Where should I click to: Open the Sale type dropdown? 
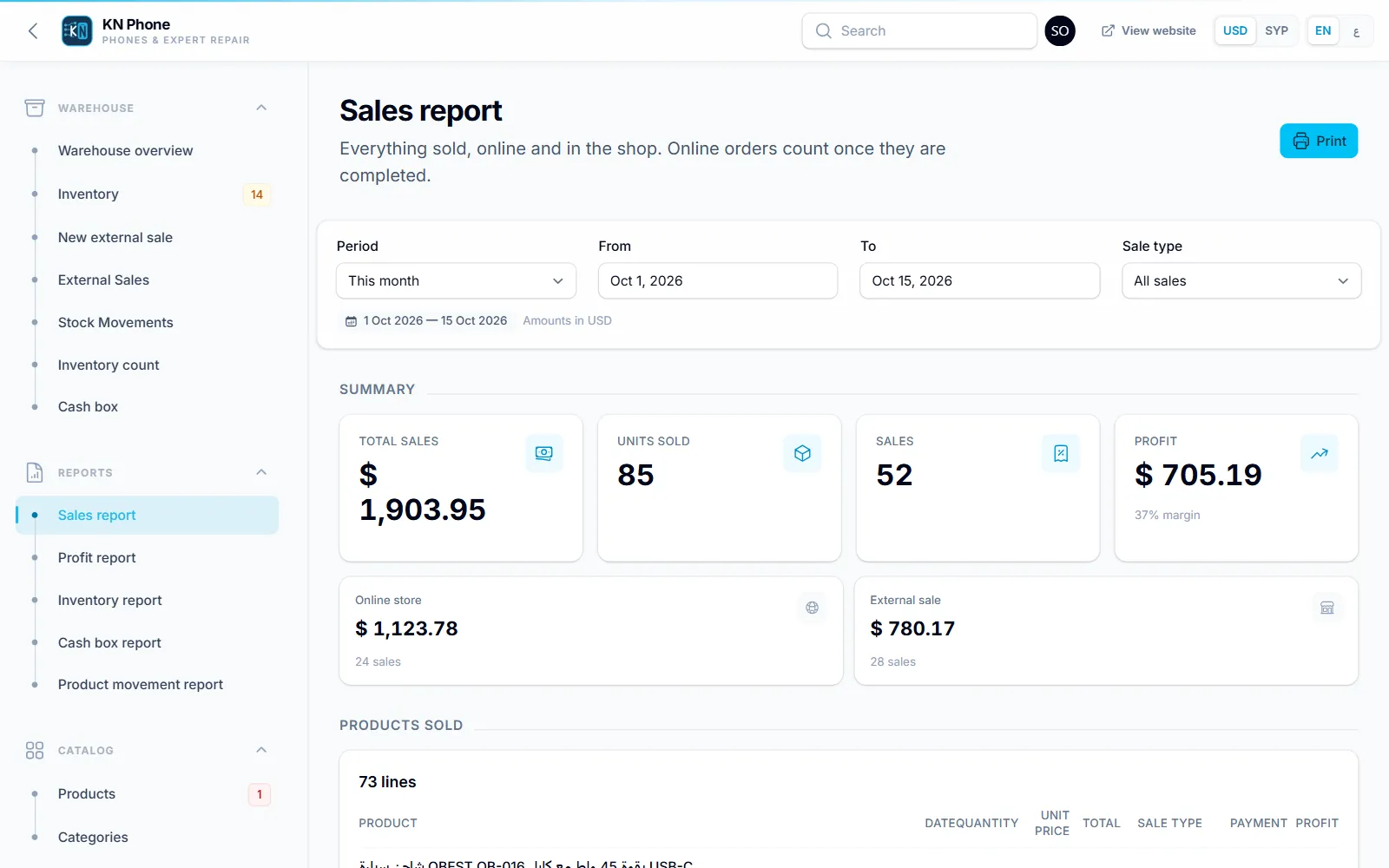tap(1241, 280)
